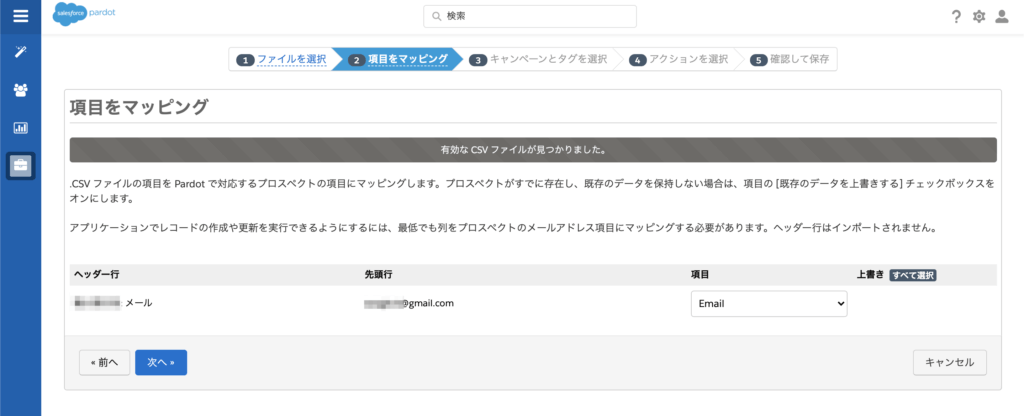
Task: Click the Salesforce Pardot logo
Action: click(84, 16)
